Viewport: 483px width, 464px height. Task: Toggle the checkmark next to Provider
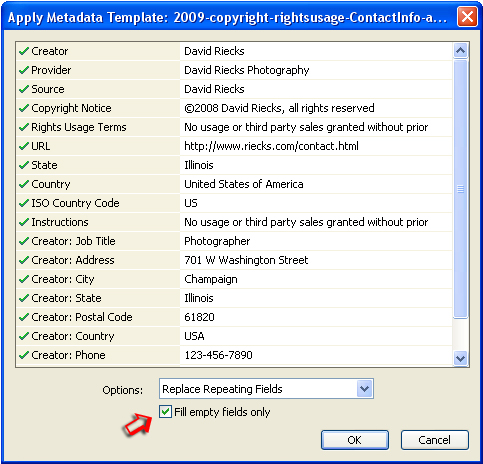click(24, 70)
